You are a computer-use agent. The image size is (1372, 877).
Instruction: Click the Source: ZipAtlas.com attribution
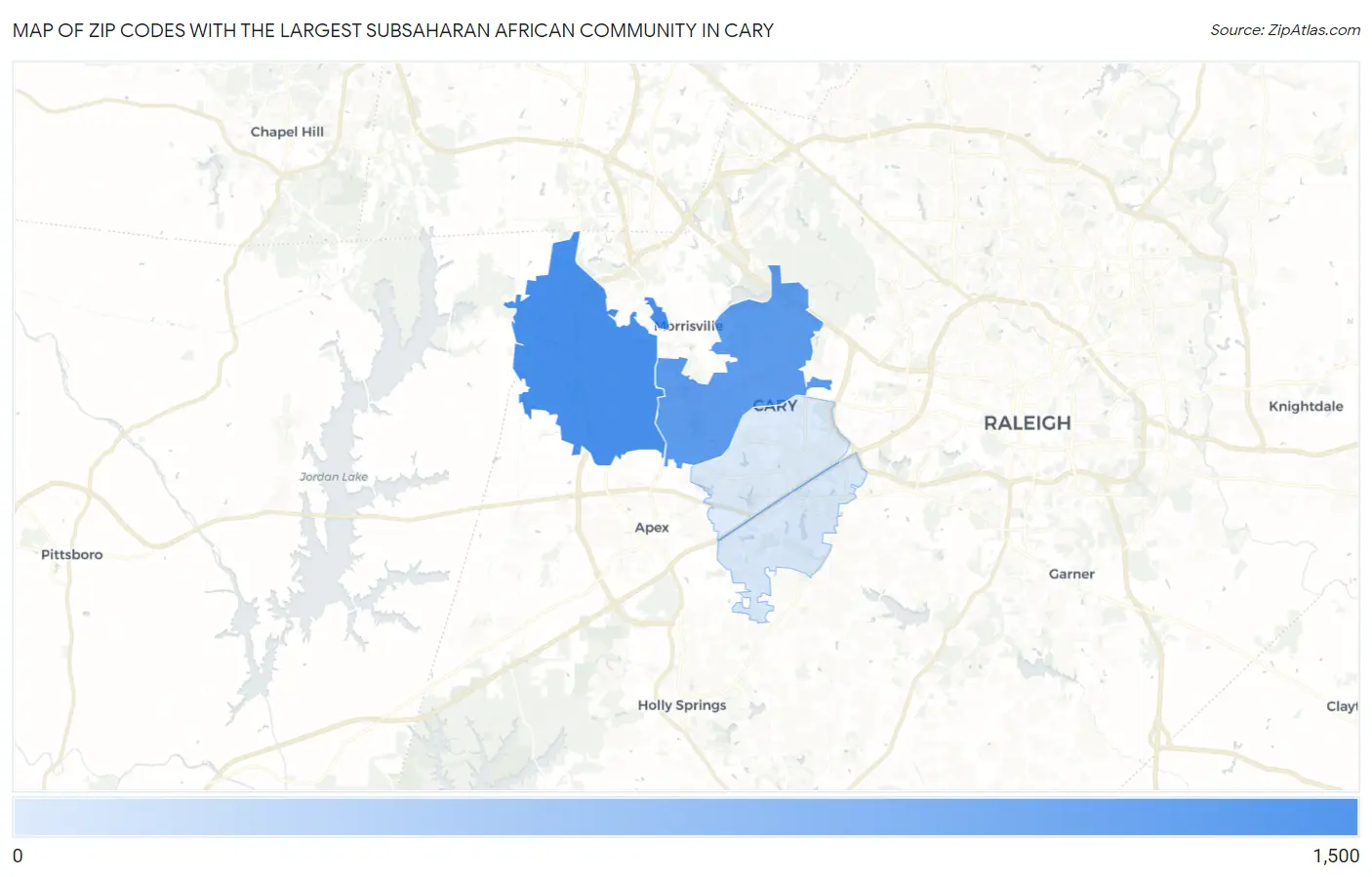(x=1285, y=30)
